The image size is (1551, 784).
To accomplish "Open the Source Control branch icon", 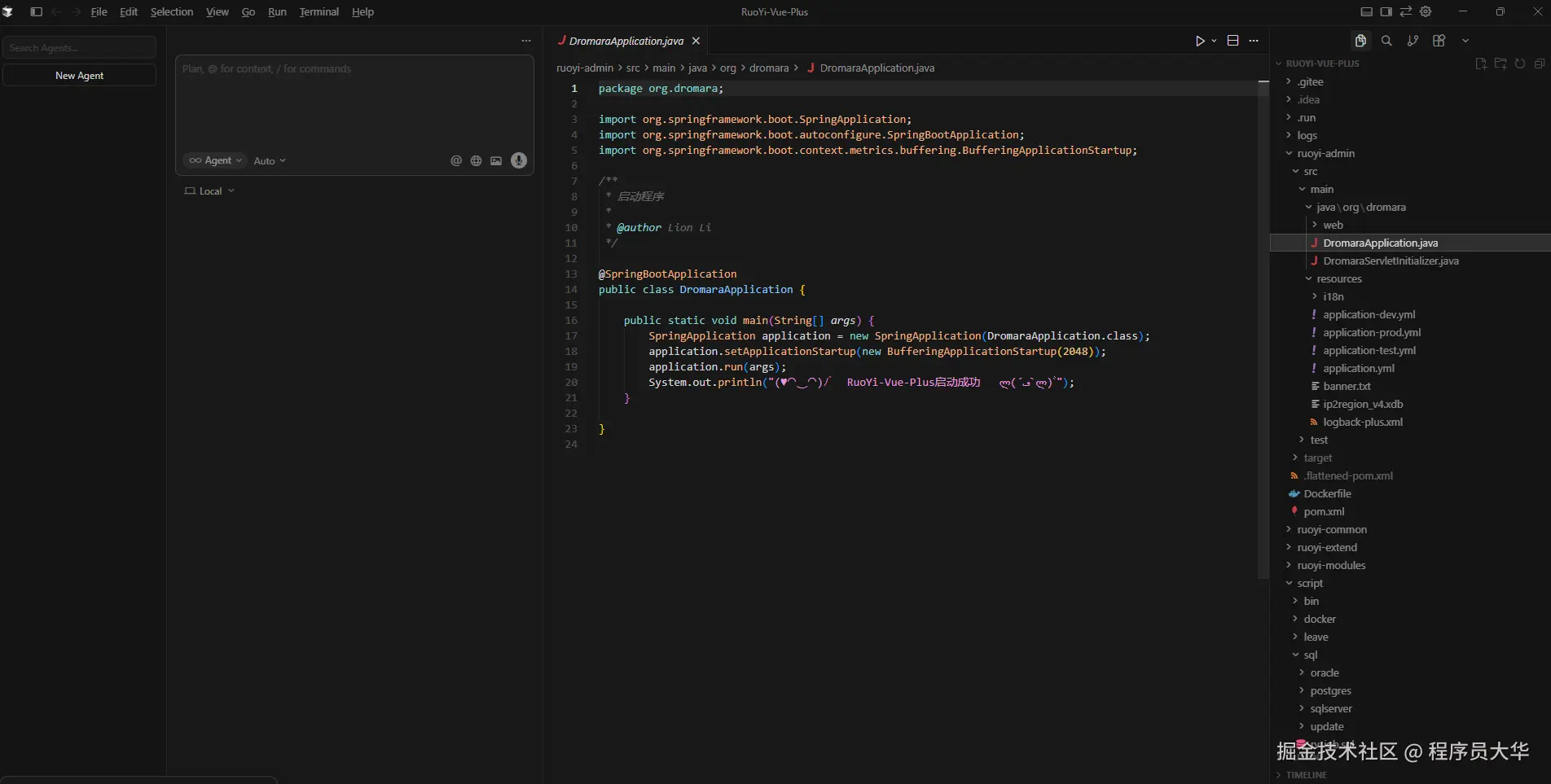I will pos(1413,41).
